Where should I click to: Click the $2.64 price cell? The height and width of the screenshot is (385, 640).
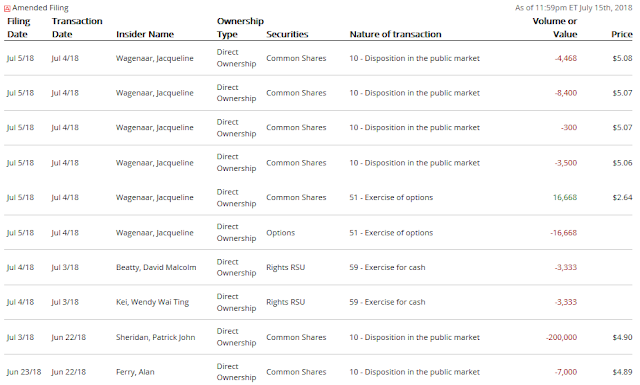point(622,198)
